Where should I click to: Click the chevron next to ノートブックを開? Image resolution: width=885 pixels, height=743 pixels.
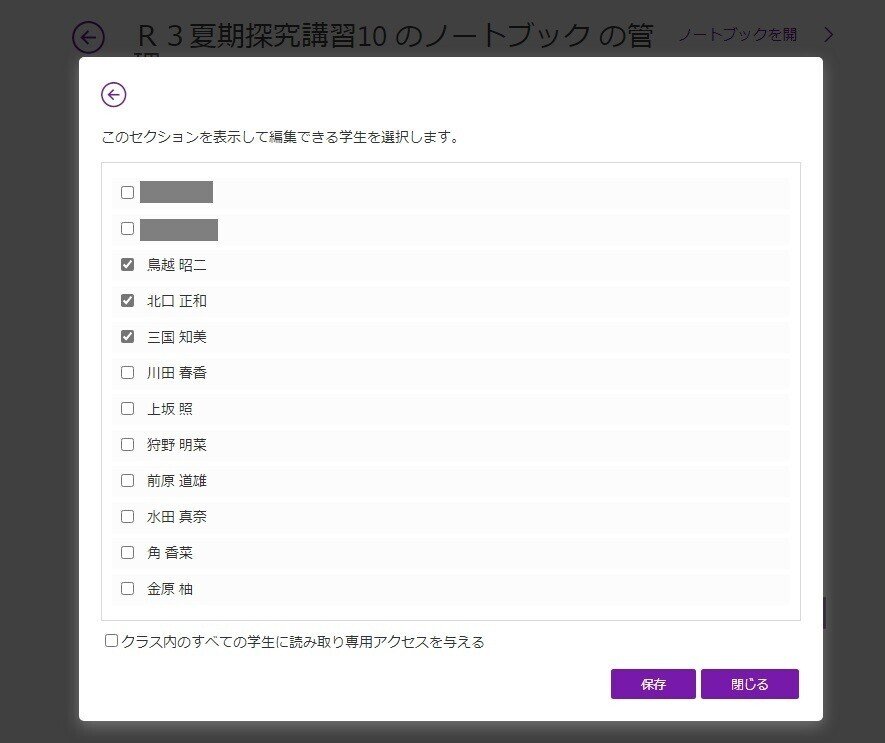[829, 33]
